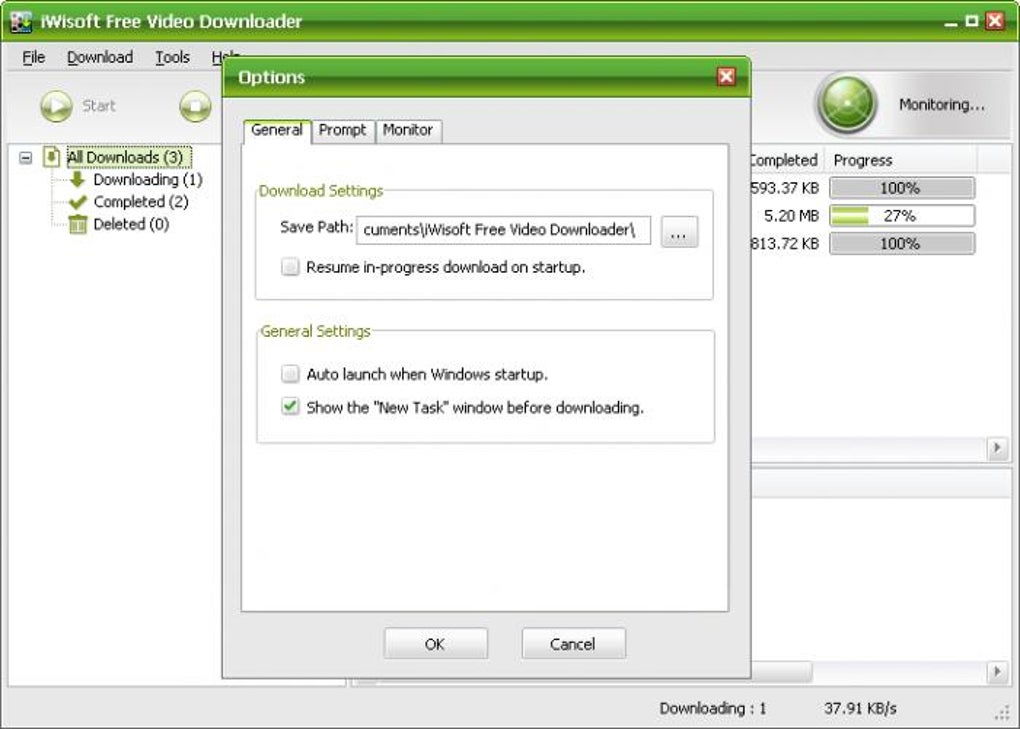Browse for save path with ellipsis button
Screen dimensions: 1020x729
[679, 232]
